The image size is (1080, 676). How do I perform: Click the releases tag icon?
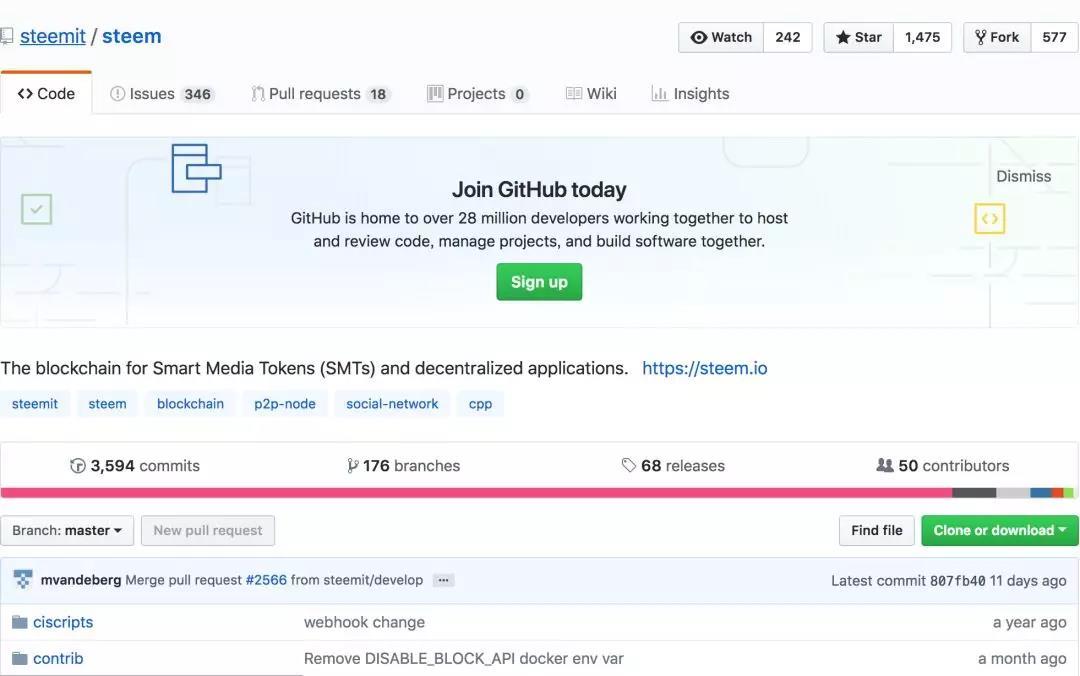pyautogui.click(x=628, y=465)
